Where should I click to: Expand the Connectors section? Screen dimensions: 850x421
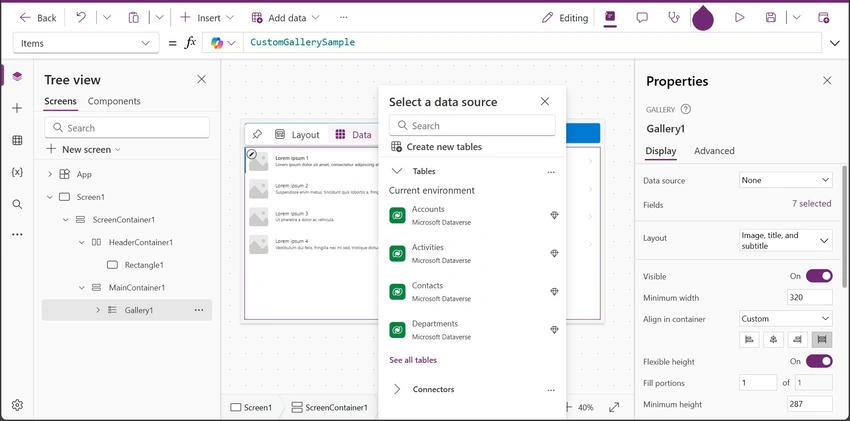397,389
